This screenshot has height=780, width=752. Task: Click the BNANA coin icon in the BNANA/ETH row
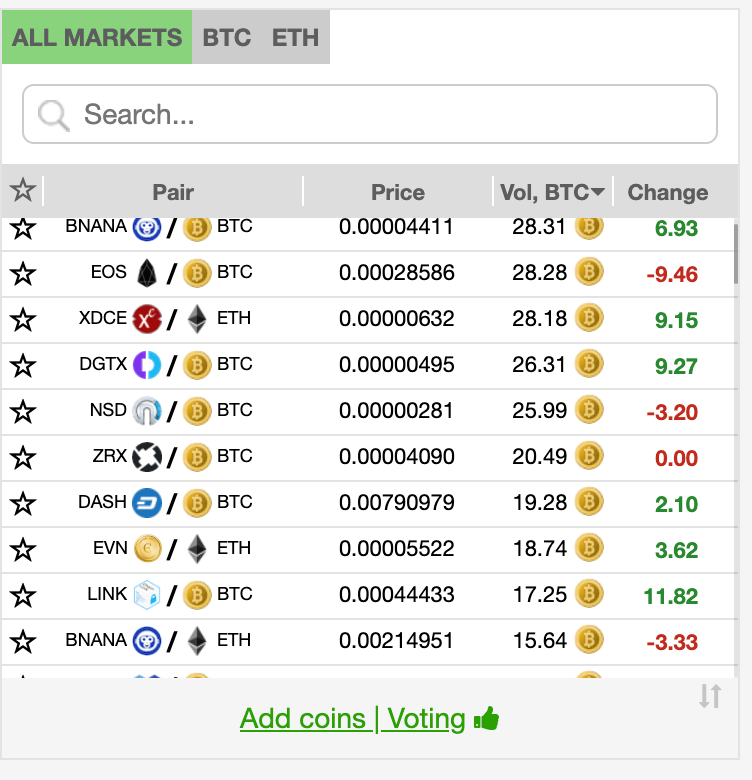147,641
